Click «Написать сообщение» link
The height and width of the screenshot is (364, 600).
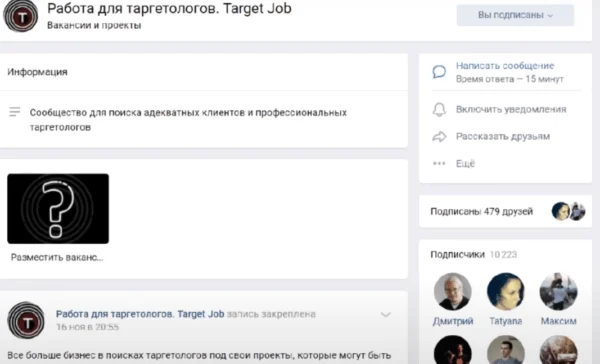point(505,66)
